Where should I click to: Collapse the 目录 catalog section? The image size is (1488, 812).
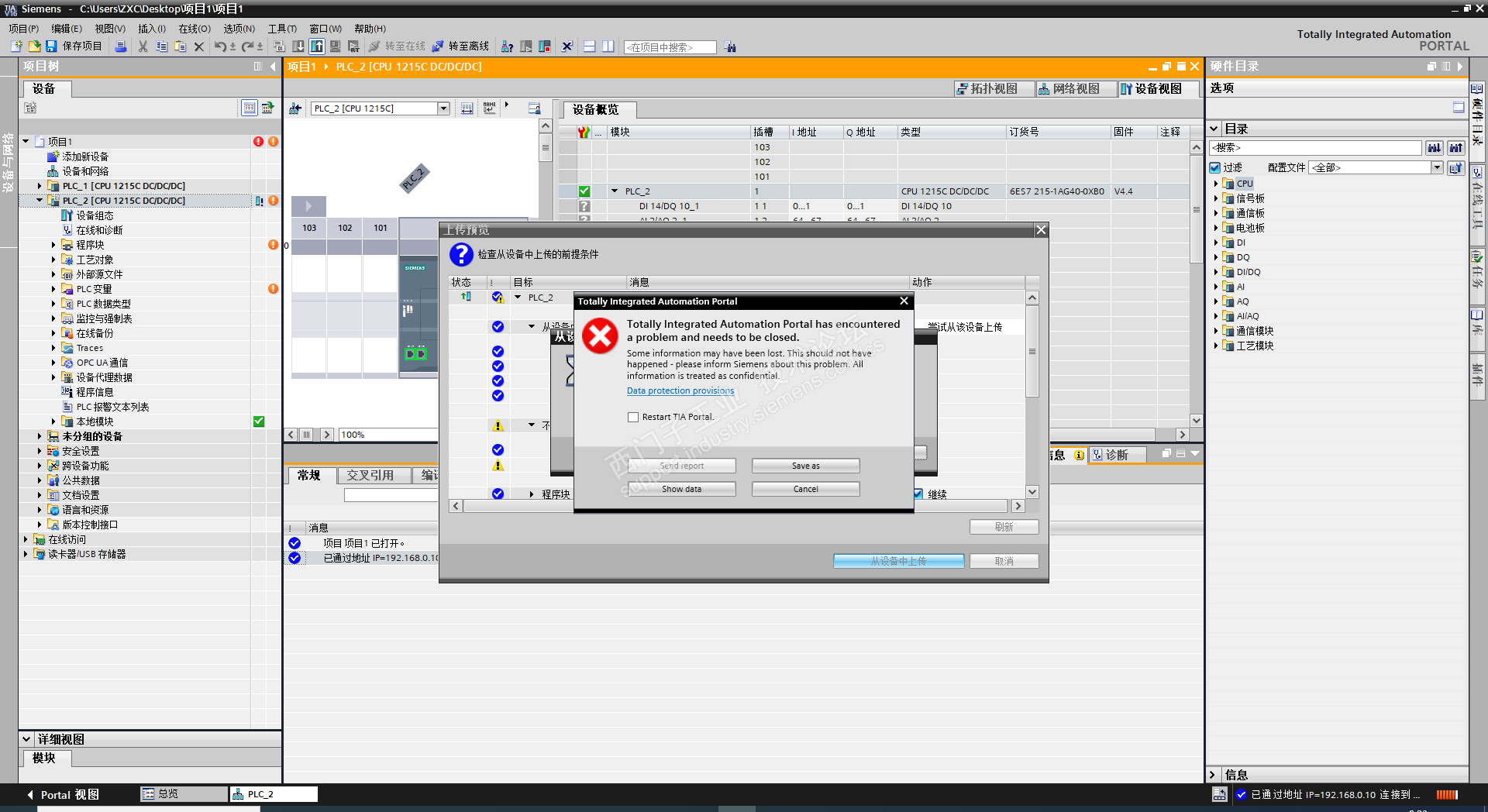pyautogui.click(x=1214, y=129)
